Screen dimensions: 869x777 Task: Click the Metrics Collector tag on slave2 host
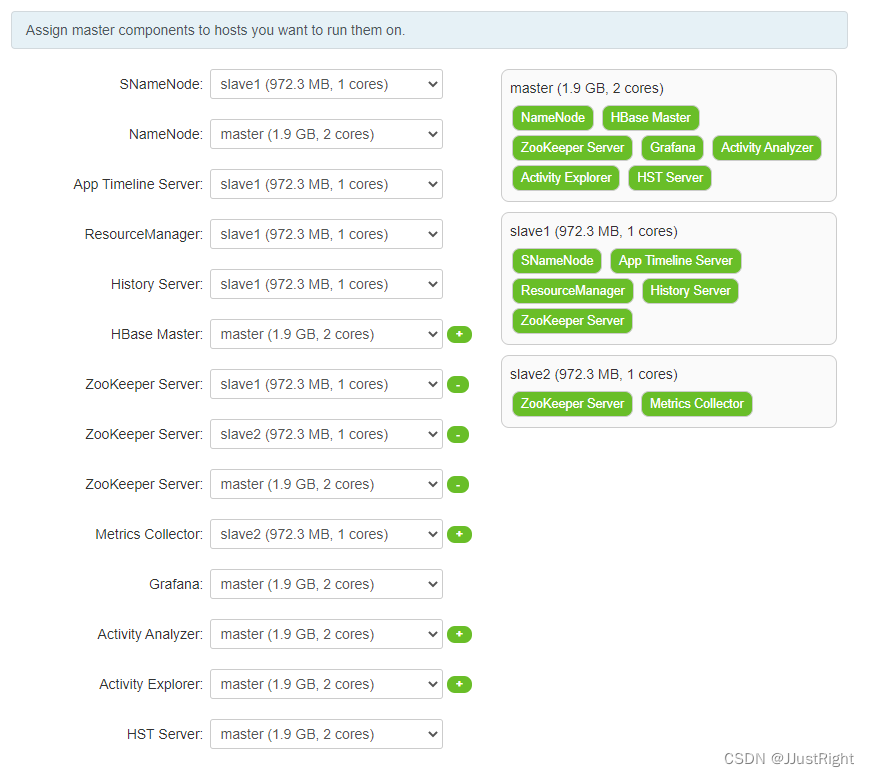coord(697,403)
